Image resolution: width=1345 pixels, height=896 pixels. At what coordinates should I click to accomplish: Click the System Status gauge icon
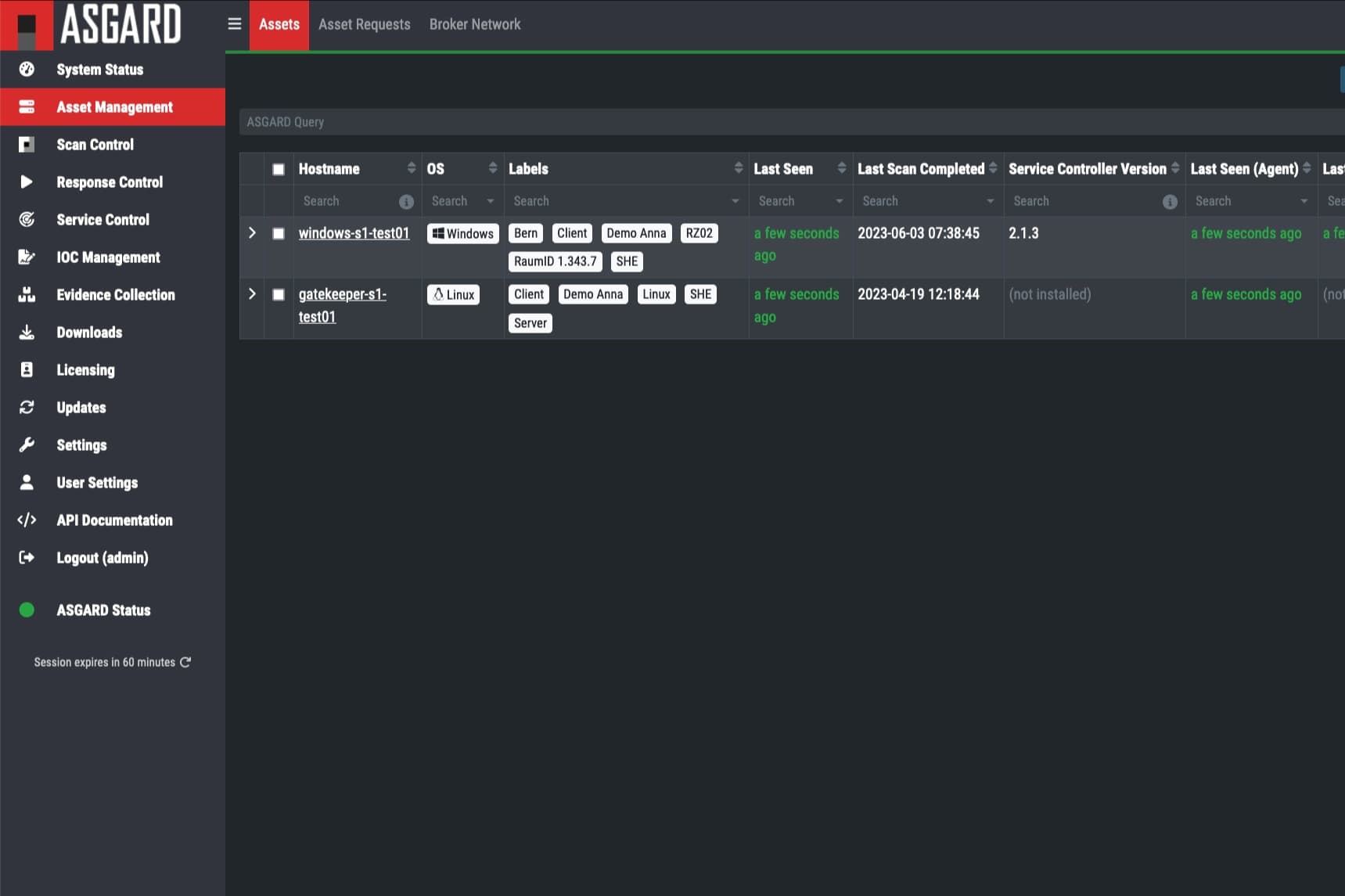(x=27, y=69)
